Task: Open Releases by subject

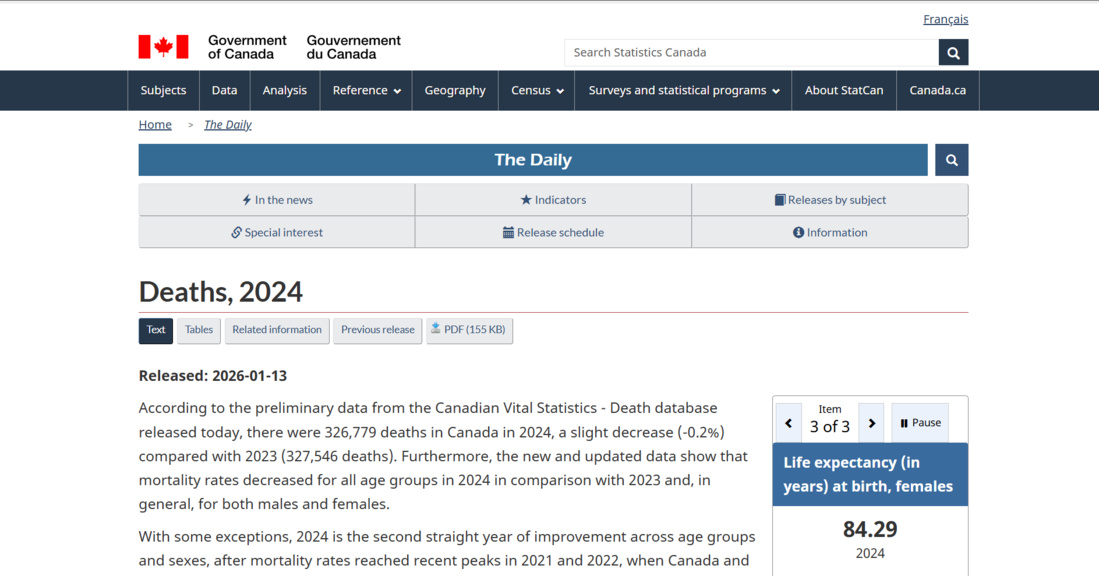Action: [x=829, y=200]
